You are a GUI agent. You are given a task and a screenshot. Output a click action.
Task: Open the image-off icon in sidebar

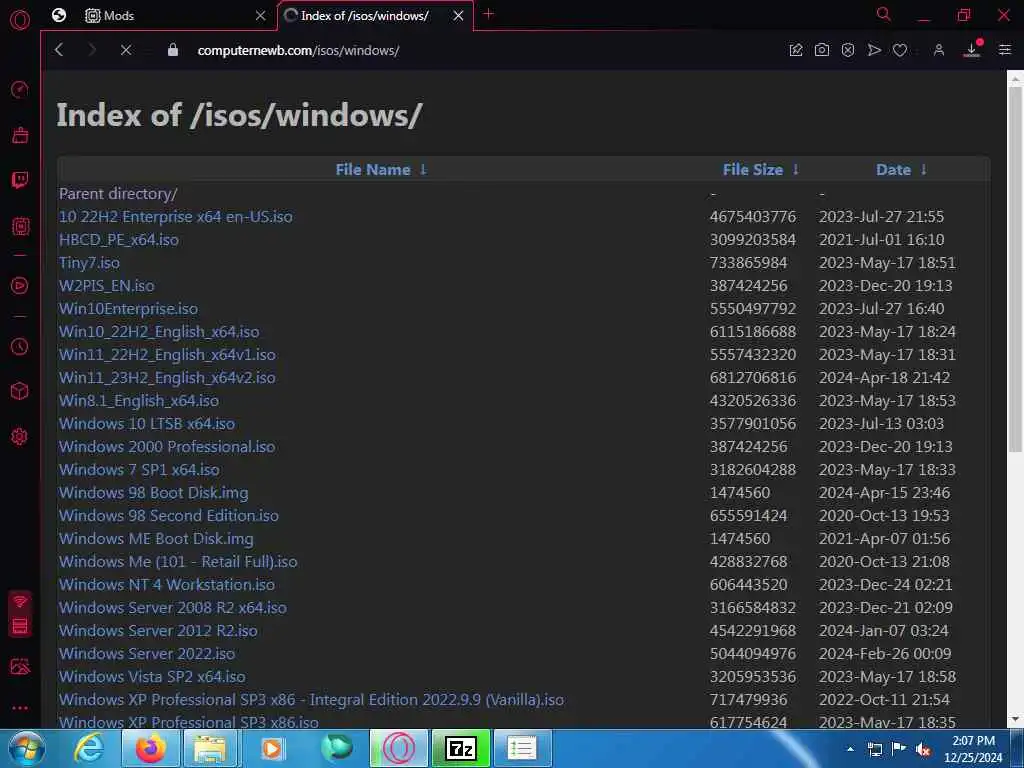tap(20, 666)
